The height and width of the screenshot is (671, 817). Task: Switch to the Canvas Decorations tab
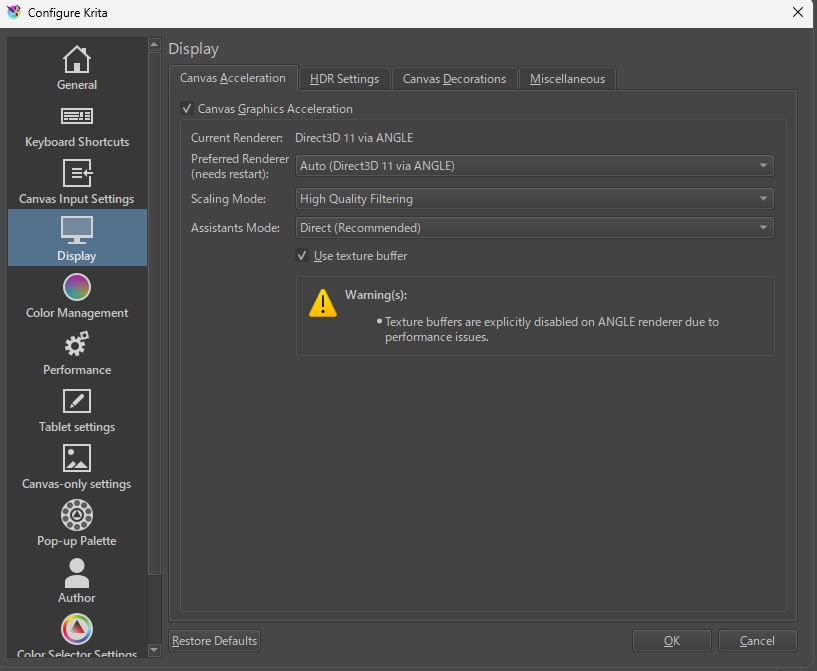click(454, 79)
